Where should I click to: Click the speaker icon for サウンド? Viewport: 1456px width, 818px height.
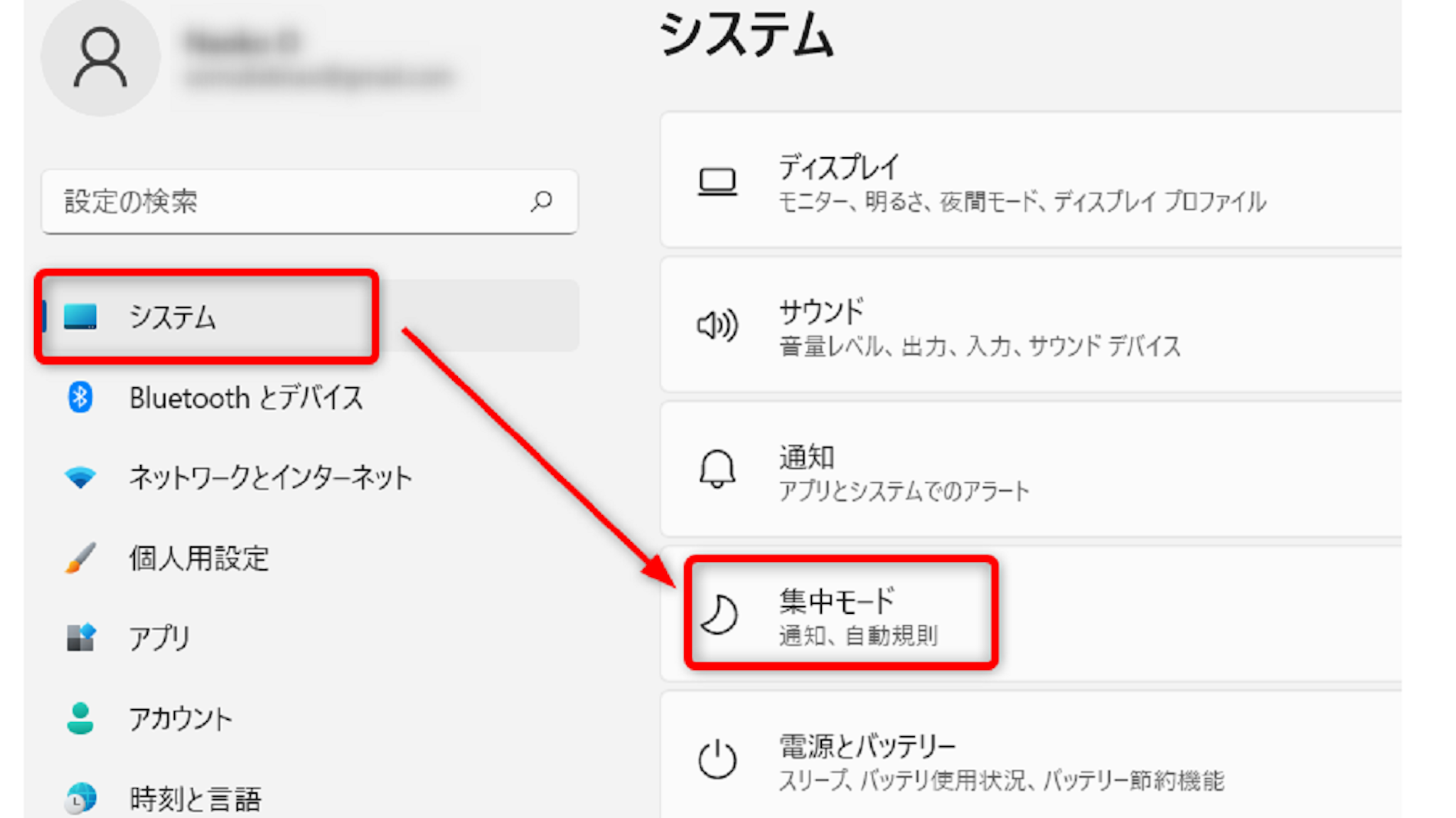717,326
